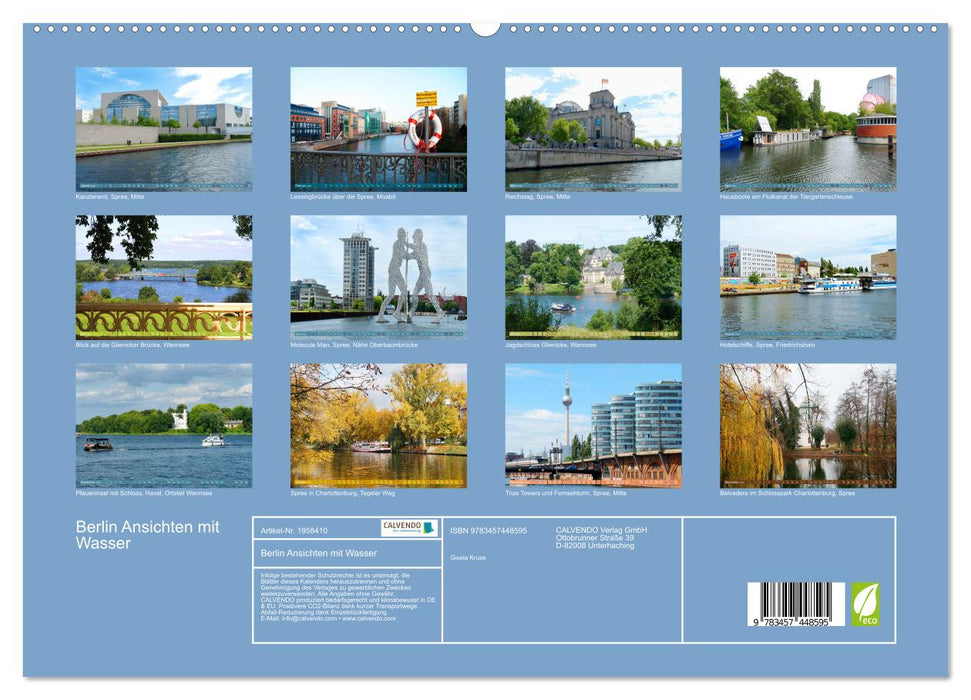The image size is (971, 700).
Task: Expand the Artikel-Nr. 1958410 field
Action: 294,530
